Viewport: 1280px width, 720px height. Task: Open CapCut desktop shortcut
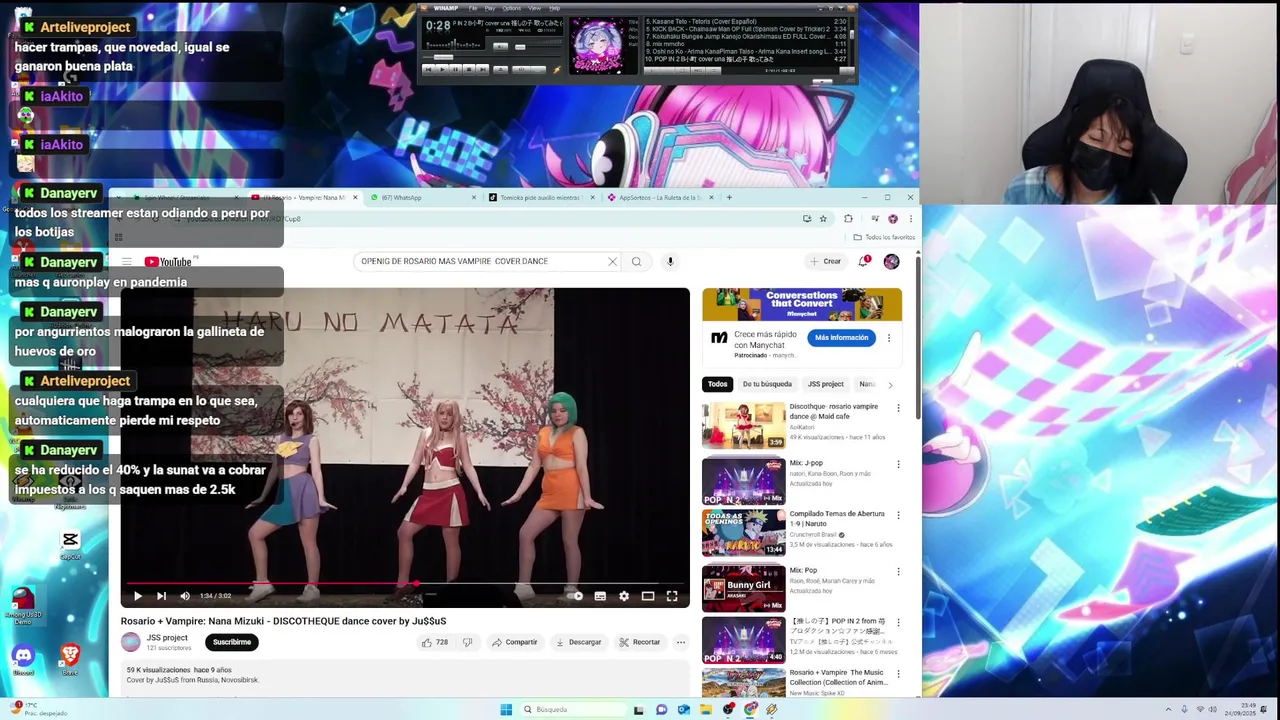[70, 544]
